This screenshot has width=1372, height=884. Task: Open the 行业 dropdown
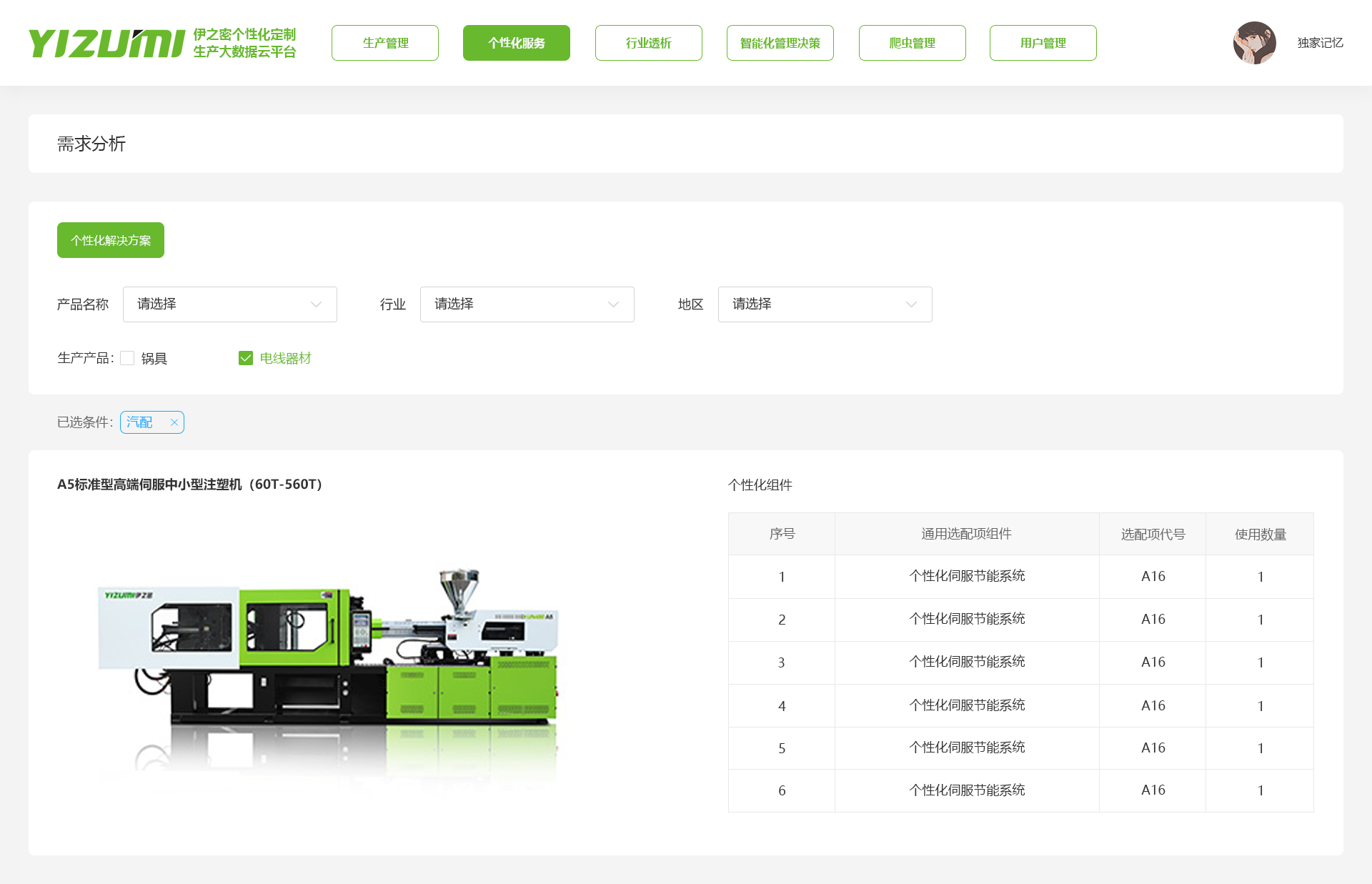(527, 304)
